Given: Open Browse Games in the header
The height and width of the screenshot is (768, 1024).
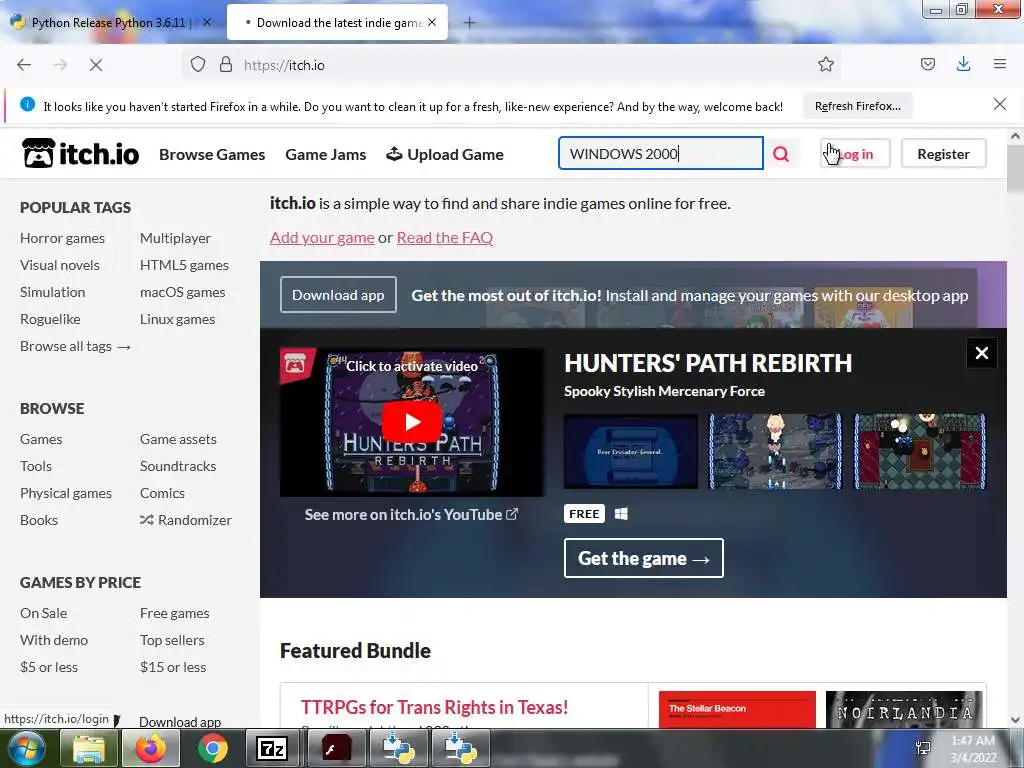Looking at the screenshot, I should tap(212, 155).
